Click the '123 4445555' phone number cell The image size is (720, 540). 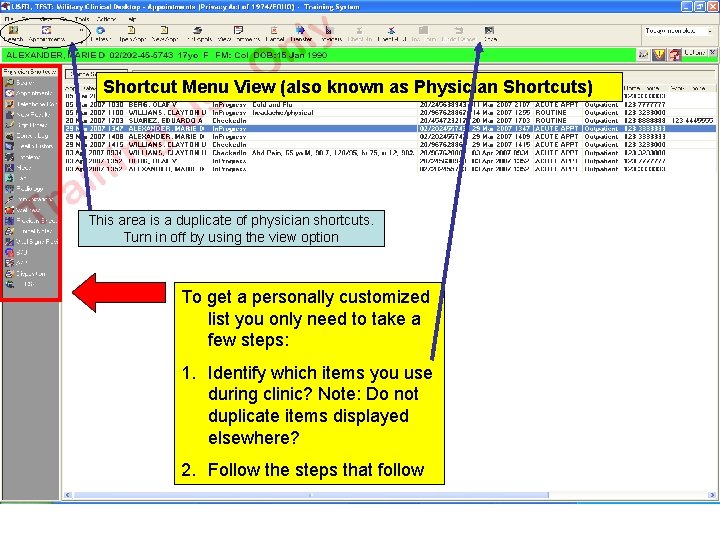(692, 120)
